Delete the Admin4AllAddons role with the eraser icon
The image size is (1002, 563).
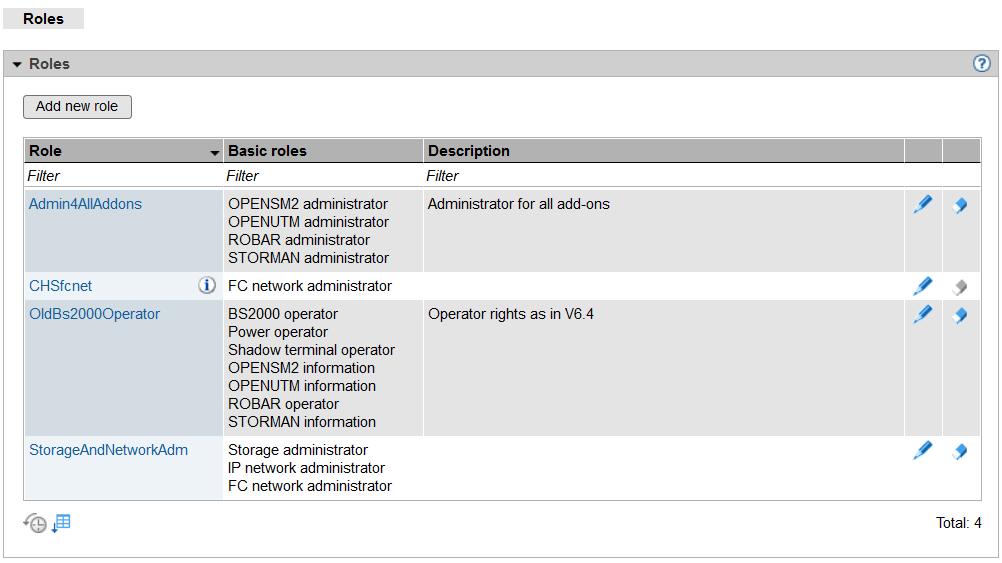point(960,206)
